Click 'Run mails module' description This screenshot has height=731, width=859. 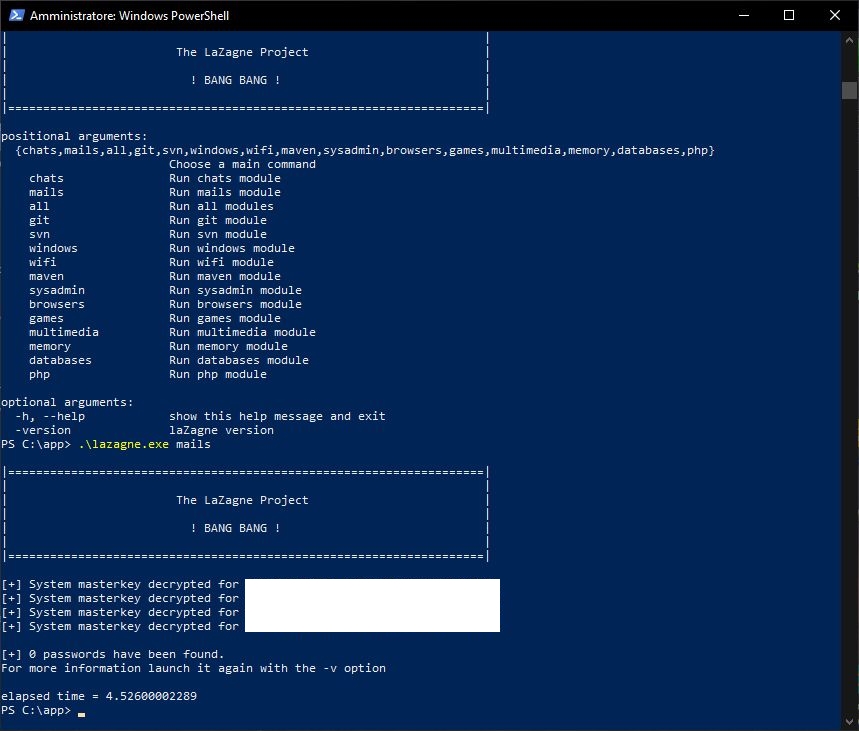pyautogui.click(x=225, y=192)
